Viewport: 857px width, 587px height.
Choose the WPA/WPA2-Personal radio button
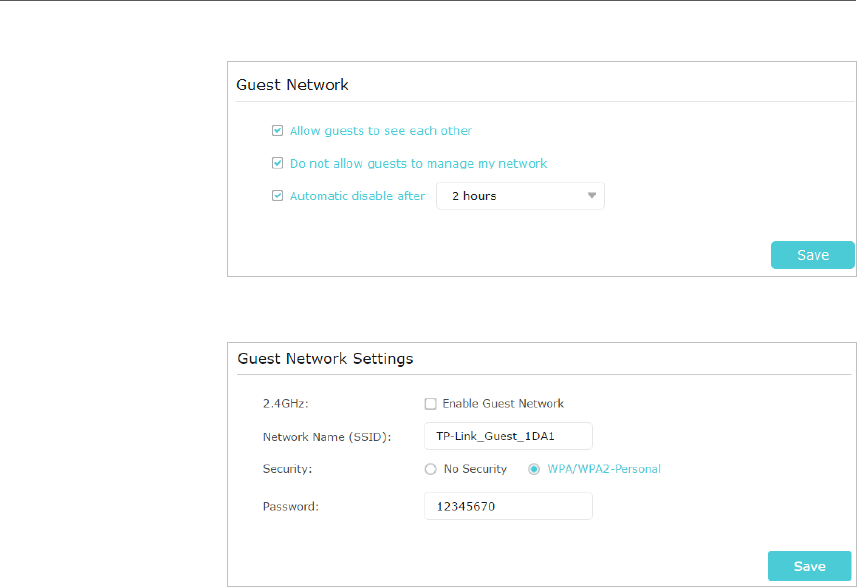[x=534, y=469]
